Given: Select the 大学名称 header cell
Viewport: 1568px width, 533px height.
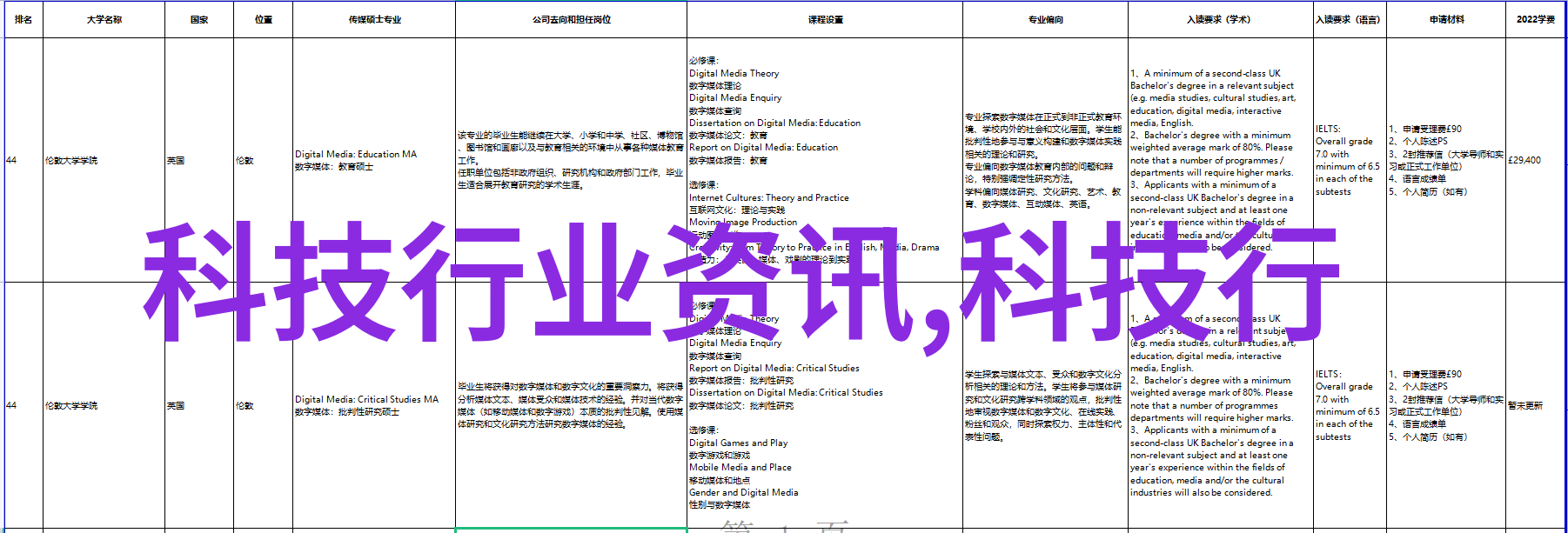Looking at the screenshot, I should click(104, 19).
